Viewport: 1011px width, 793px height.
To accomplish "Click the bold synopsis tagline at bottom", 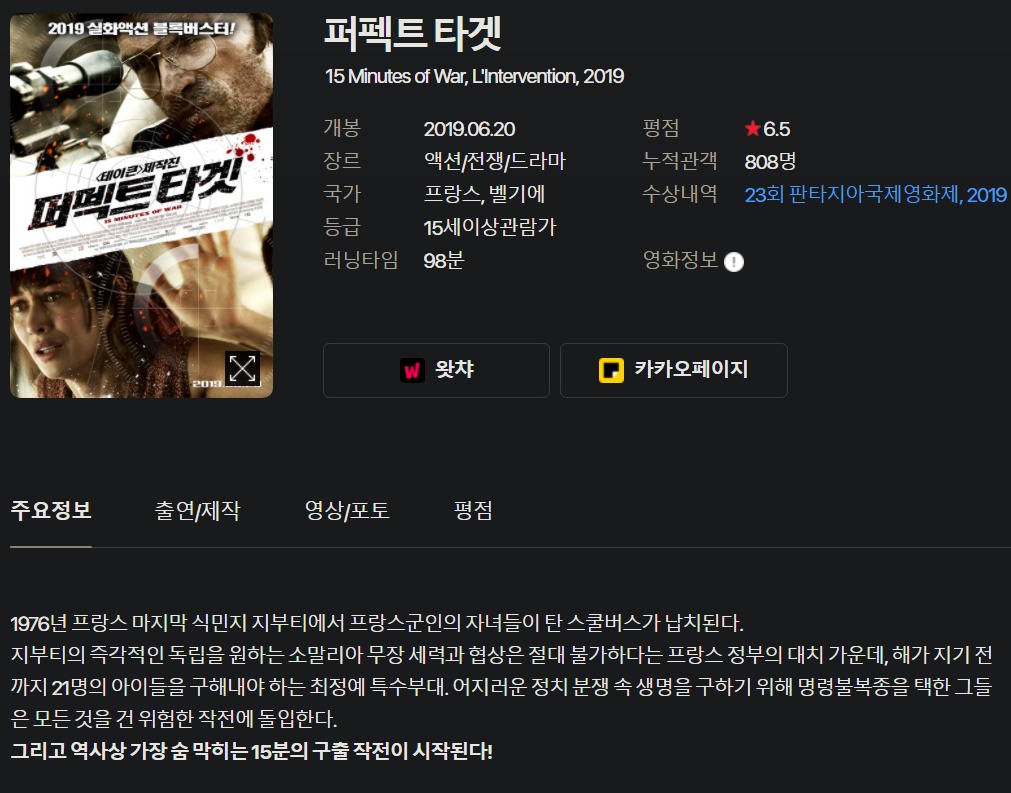I will pos(251,750).
